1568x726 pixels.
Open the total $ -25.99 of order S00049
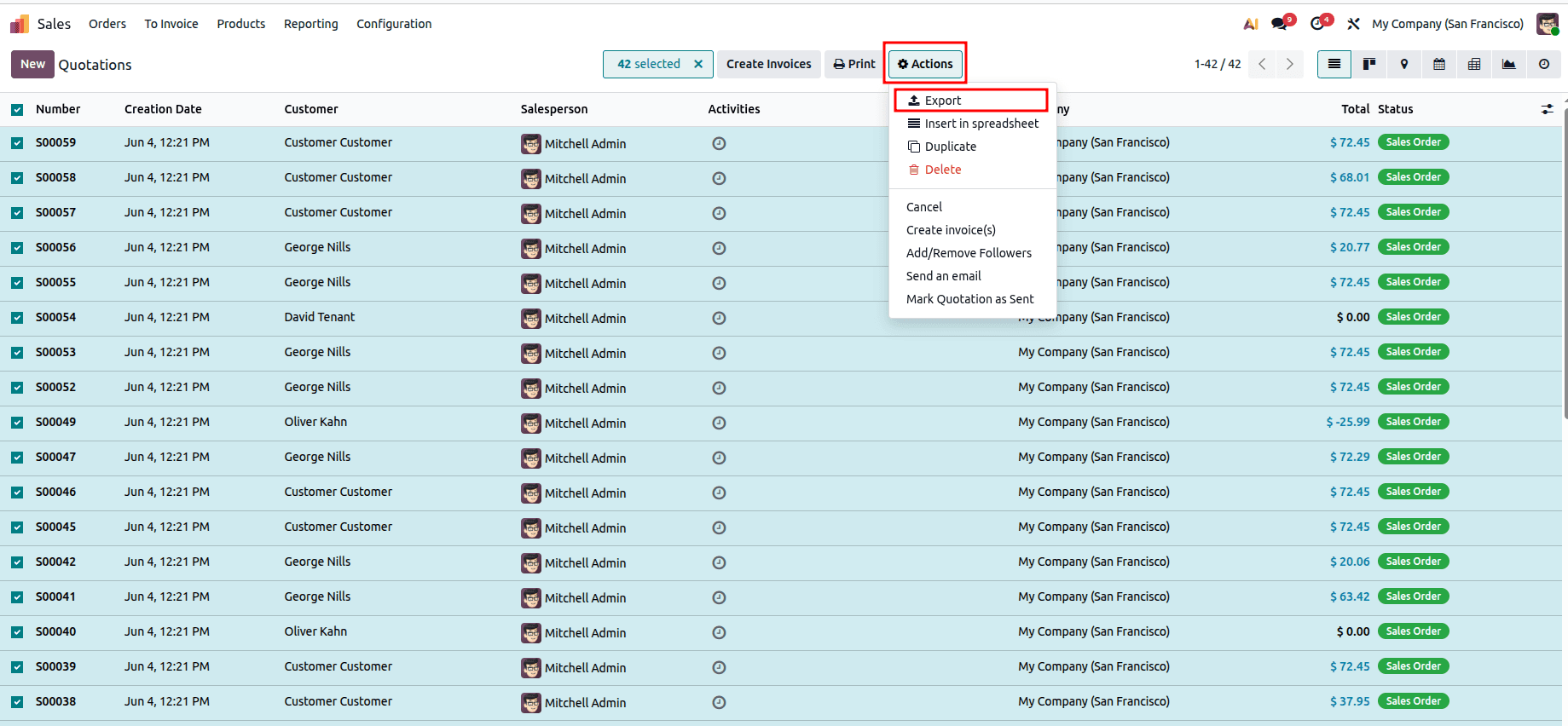1348,422
